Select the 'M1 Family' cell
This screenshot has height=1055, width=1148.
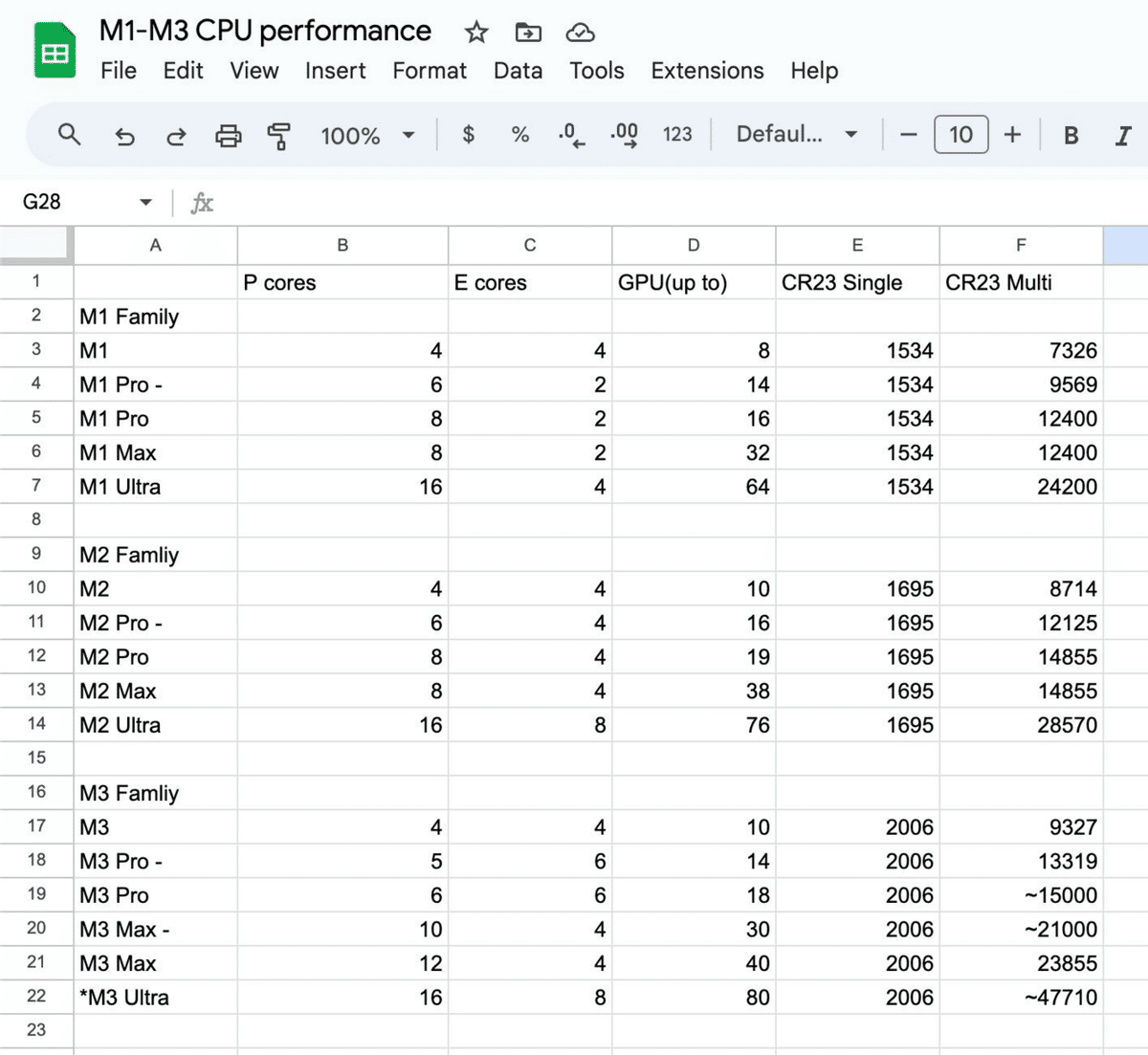156,317
